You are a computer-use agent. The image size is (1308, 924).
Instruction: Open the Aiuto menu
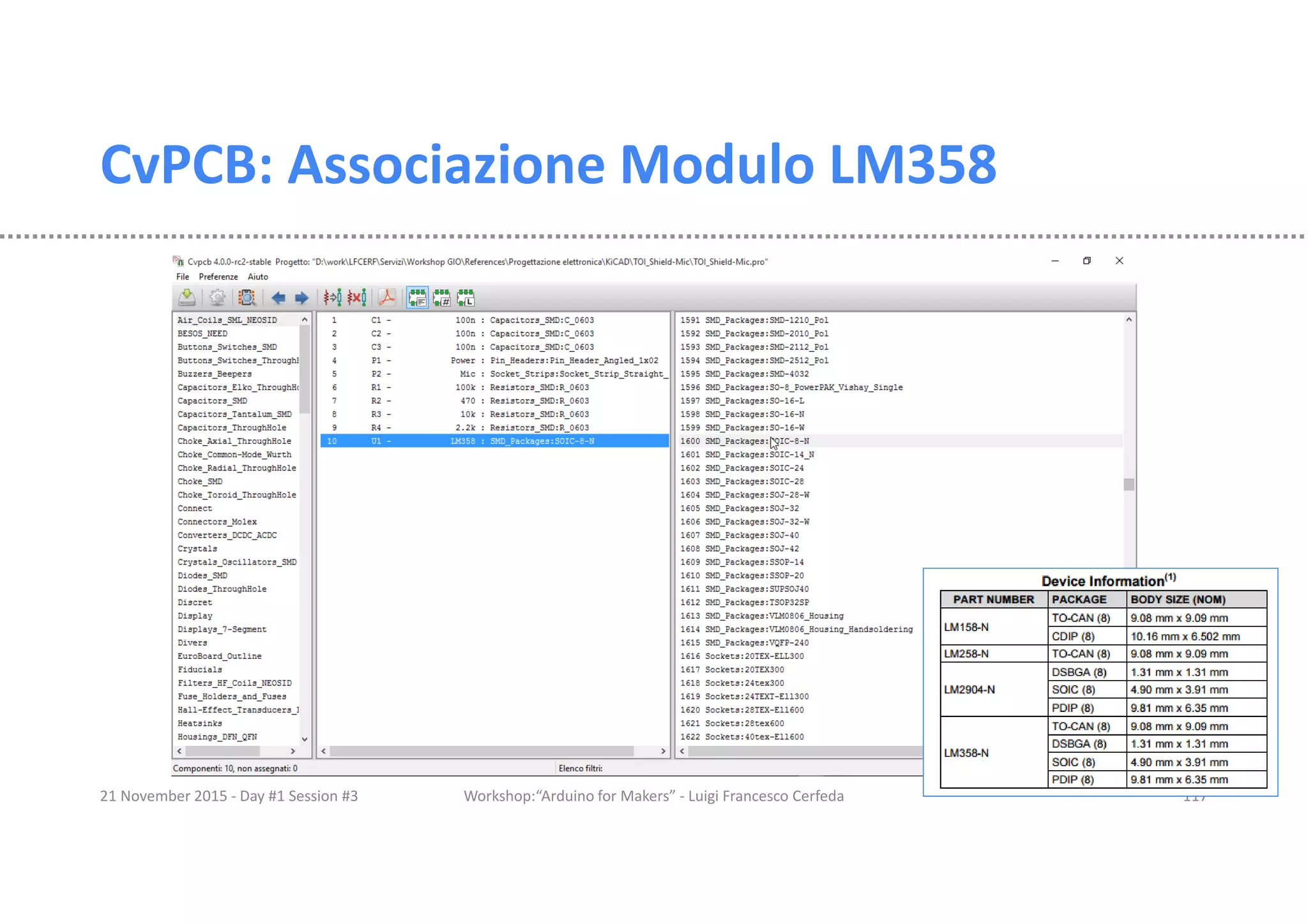(258, 276)
